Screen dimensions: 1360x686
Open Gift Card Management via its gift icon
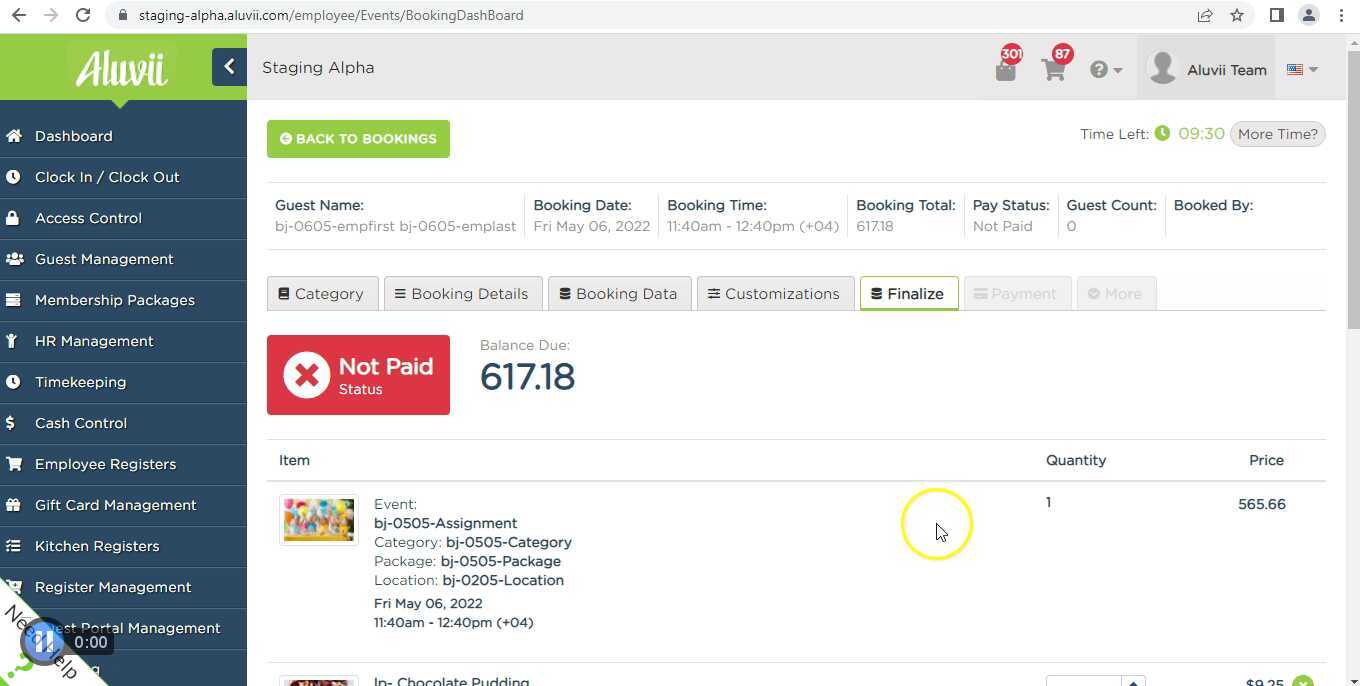(x=14, y=505)
